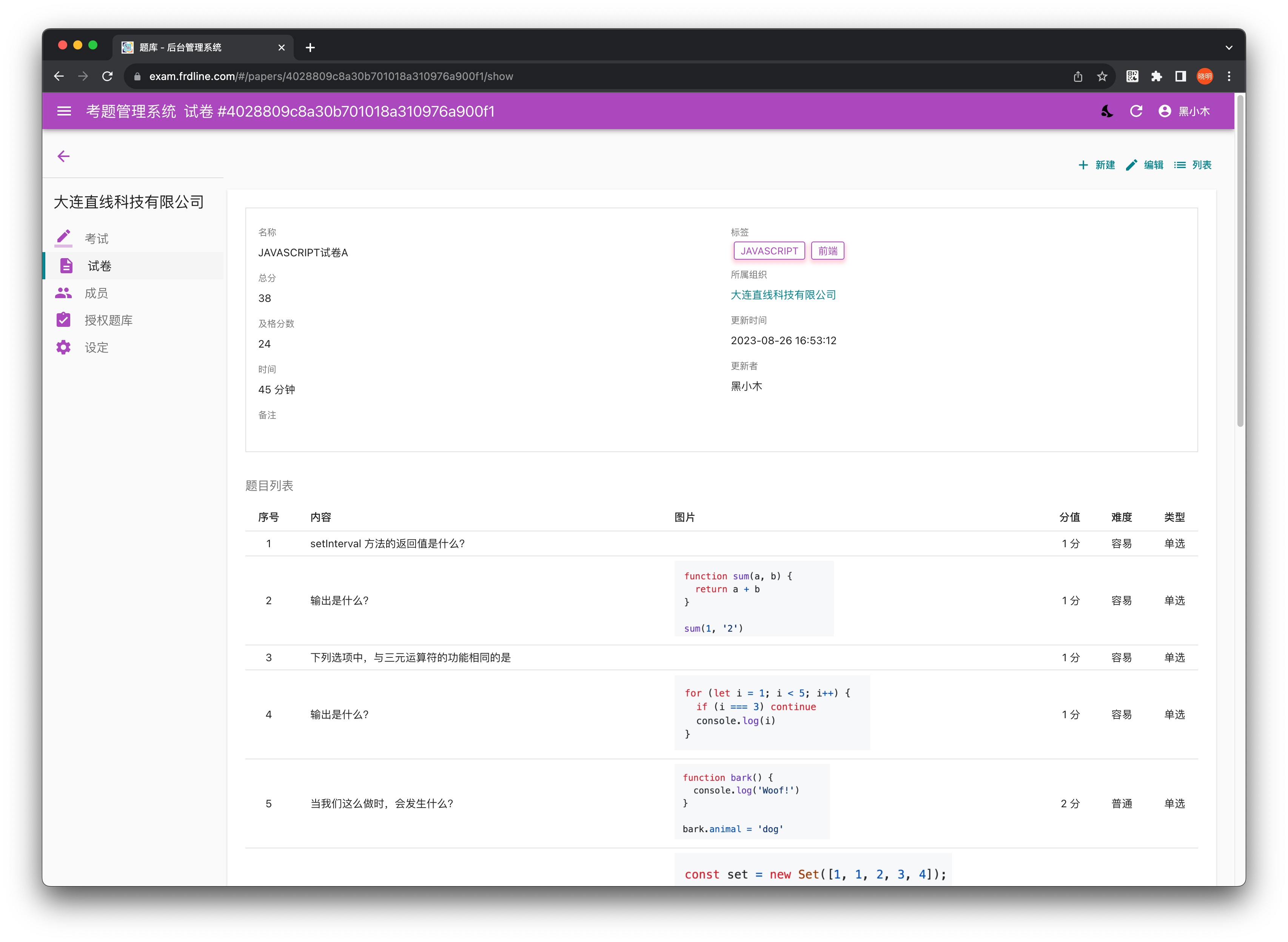Click the 图片 column header

(x=684, y=517)
